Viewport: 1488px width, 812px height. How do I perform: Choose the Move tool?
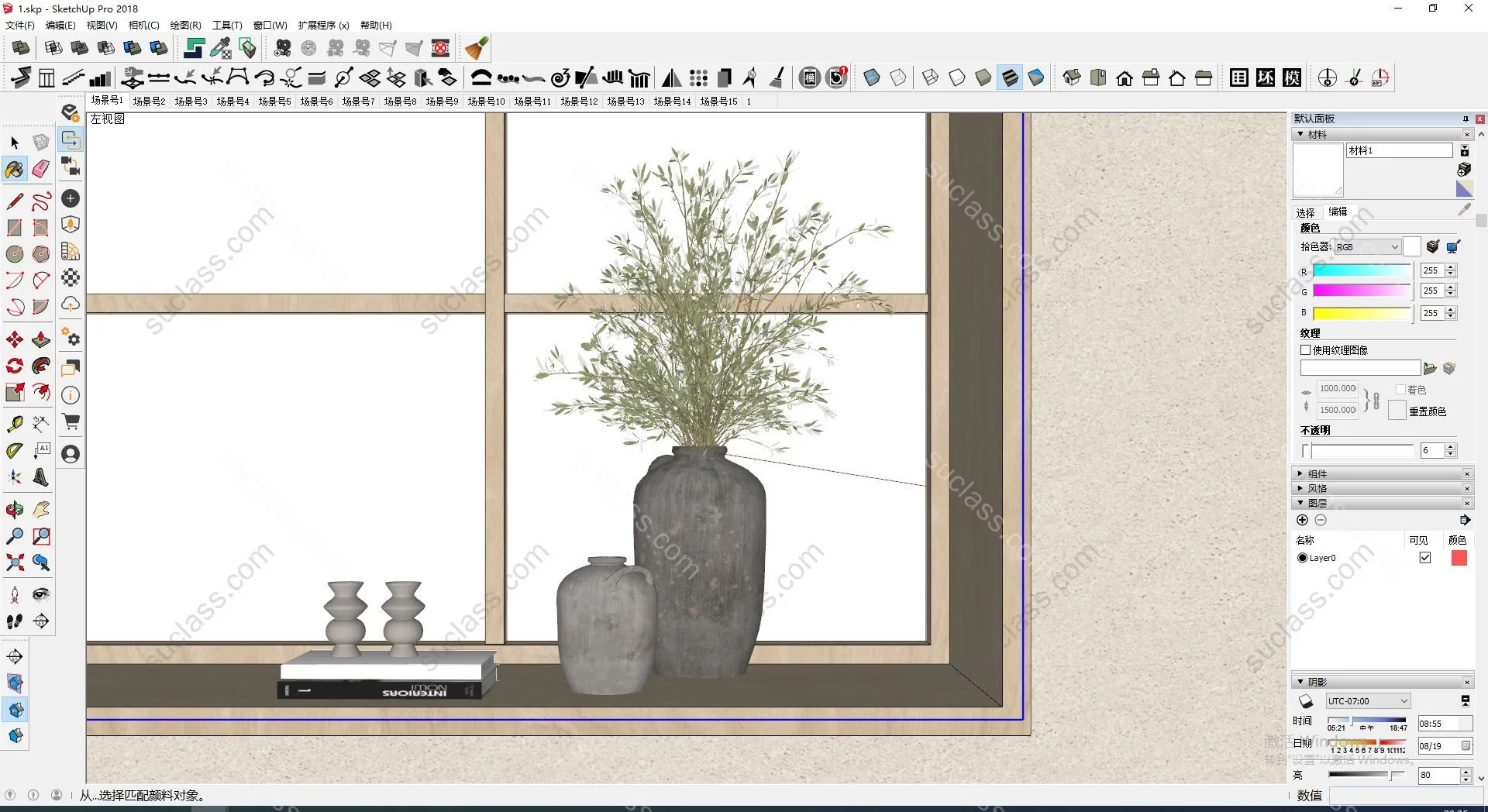(15, 339)
